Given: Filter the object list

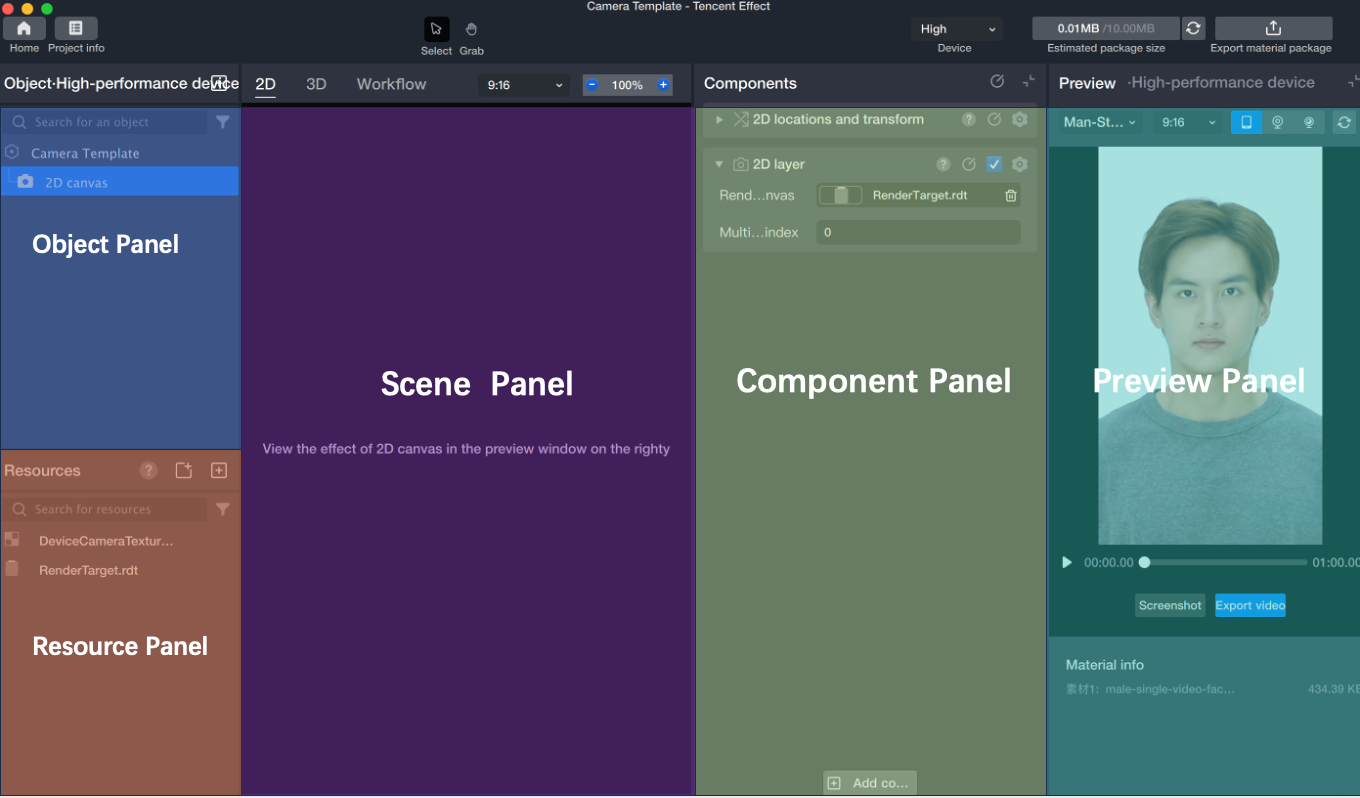Looking at the screenshot, I should (x=223, y=122).
